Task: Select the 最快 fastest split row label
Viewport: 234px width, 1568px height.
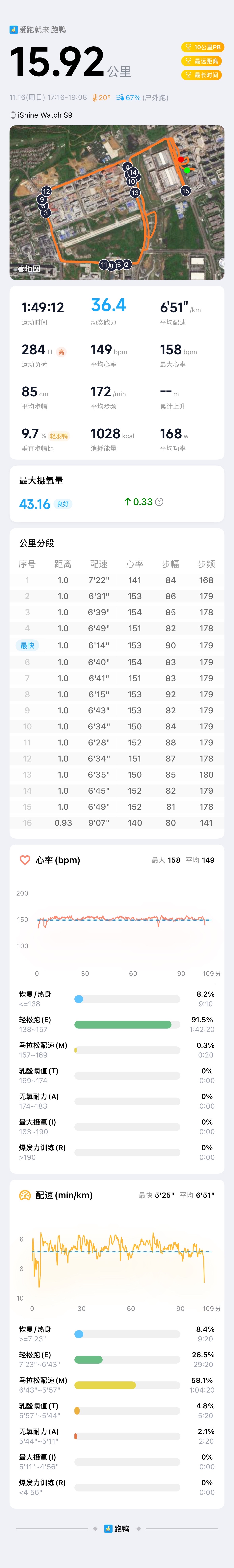Action: (x=27, y=645)
